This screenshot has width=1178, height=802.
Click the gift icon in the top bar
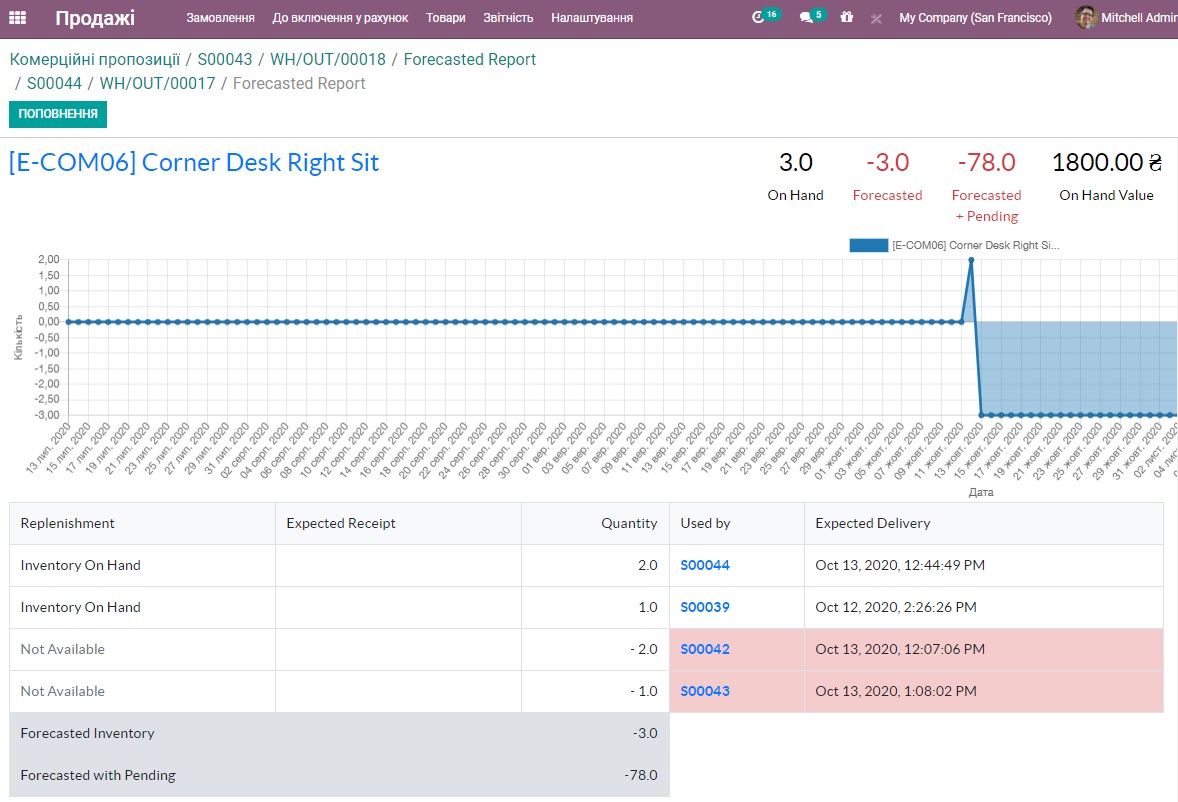click(x=847, y=18)
